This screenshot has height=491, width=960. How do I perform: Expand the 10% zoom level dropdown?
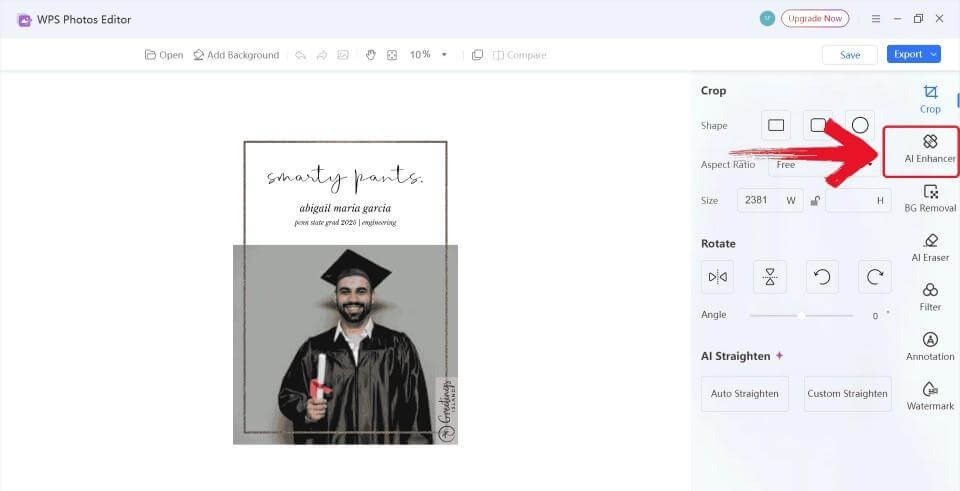[x=444, y=55]
